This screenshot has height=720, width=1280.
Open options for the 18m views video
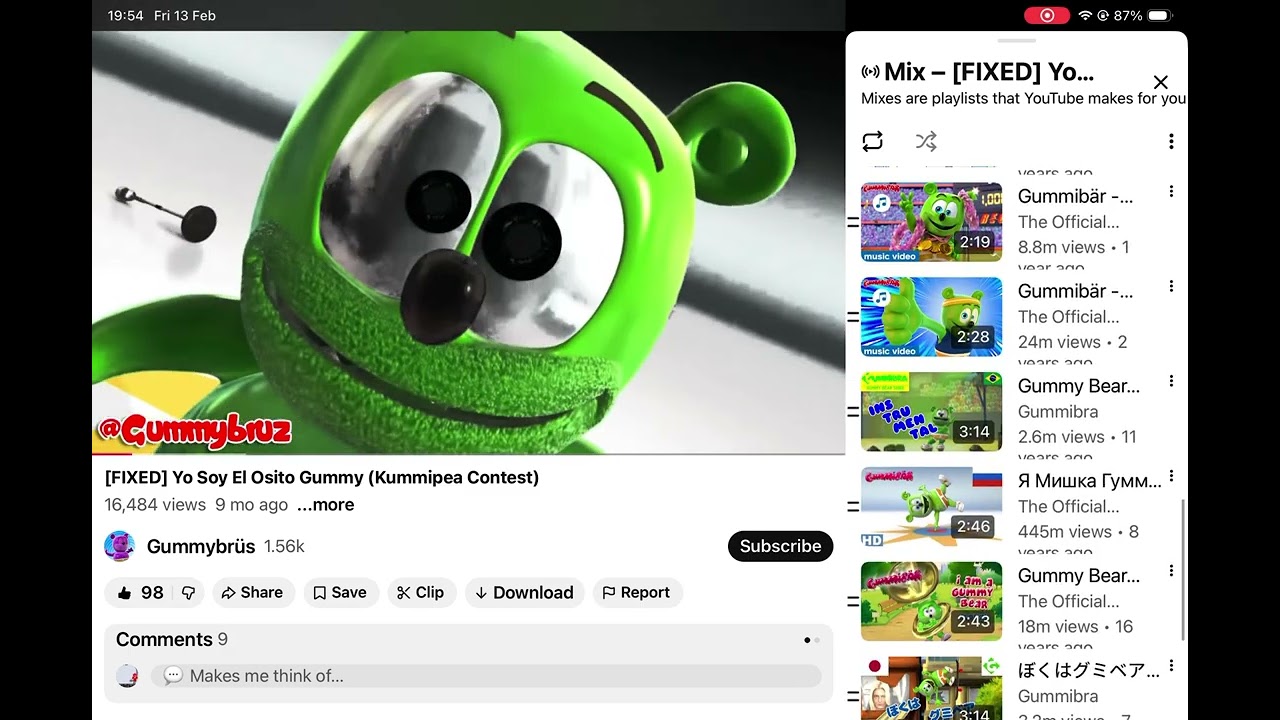click(1171, 572)
